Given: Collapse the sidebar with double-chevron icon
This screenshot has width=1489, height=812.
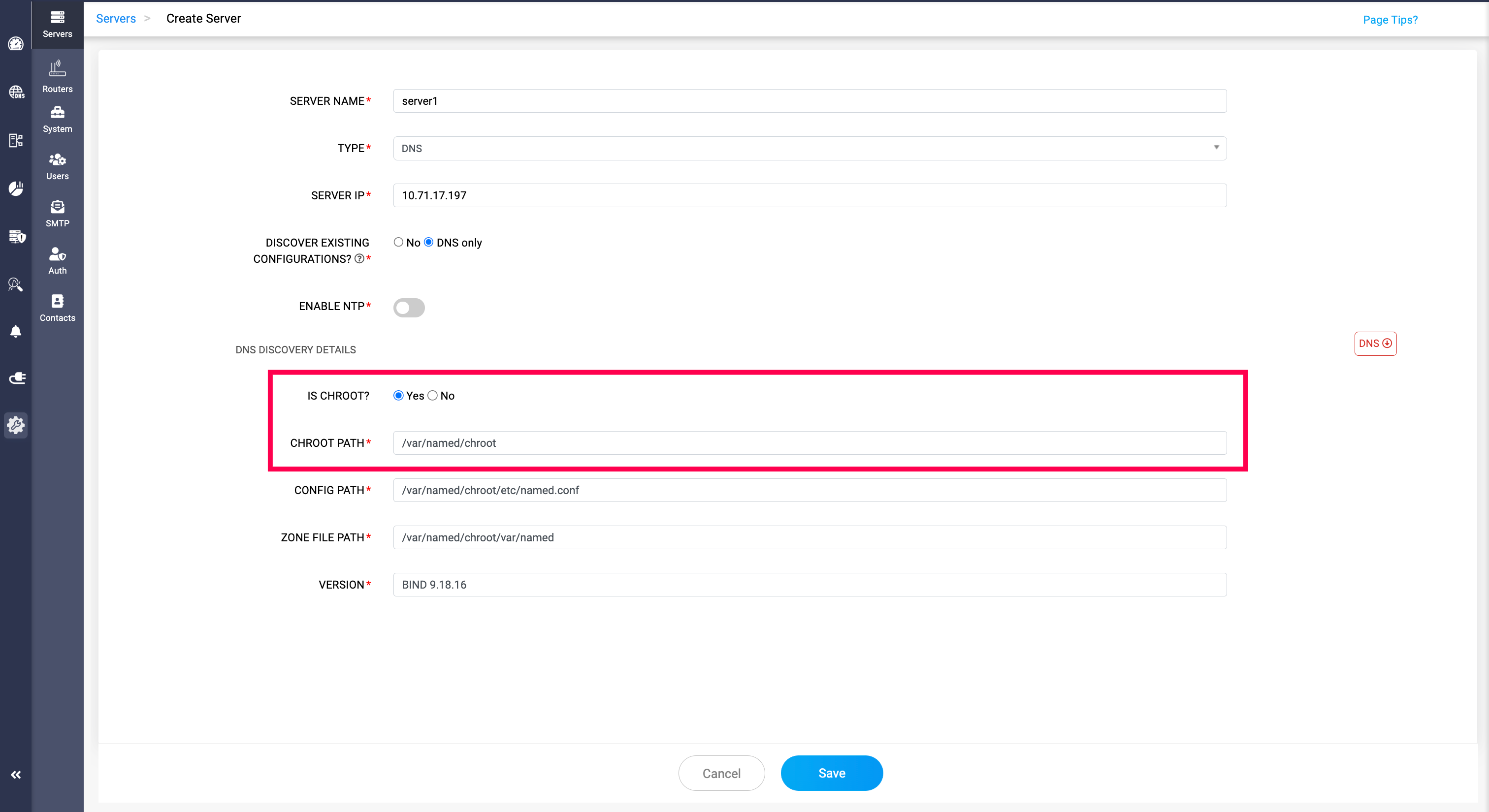Looking at the screenshot, I should point(16,775).
